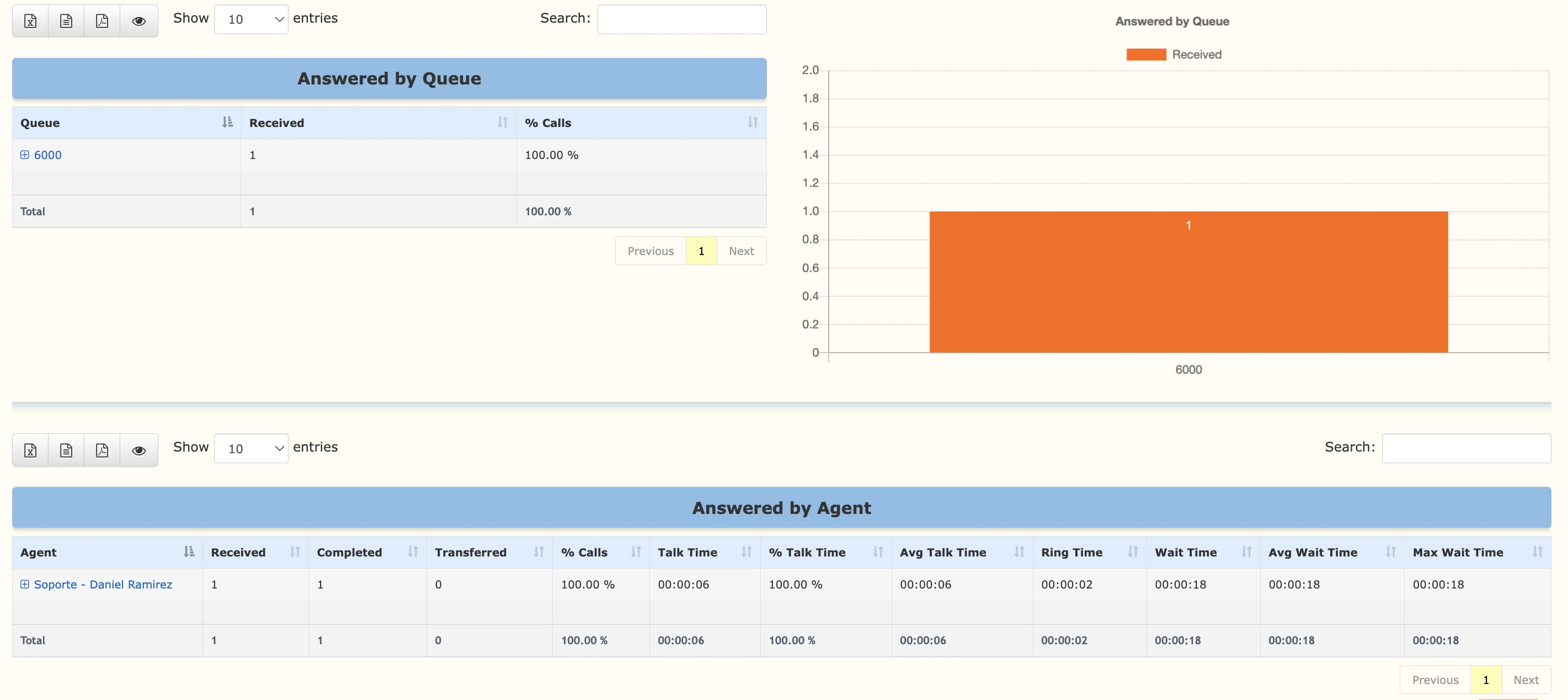Export agent table to Excel
This screenshot has height=700, width=1568.
[x=30, y=450]
